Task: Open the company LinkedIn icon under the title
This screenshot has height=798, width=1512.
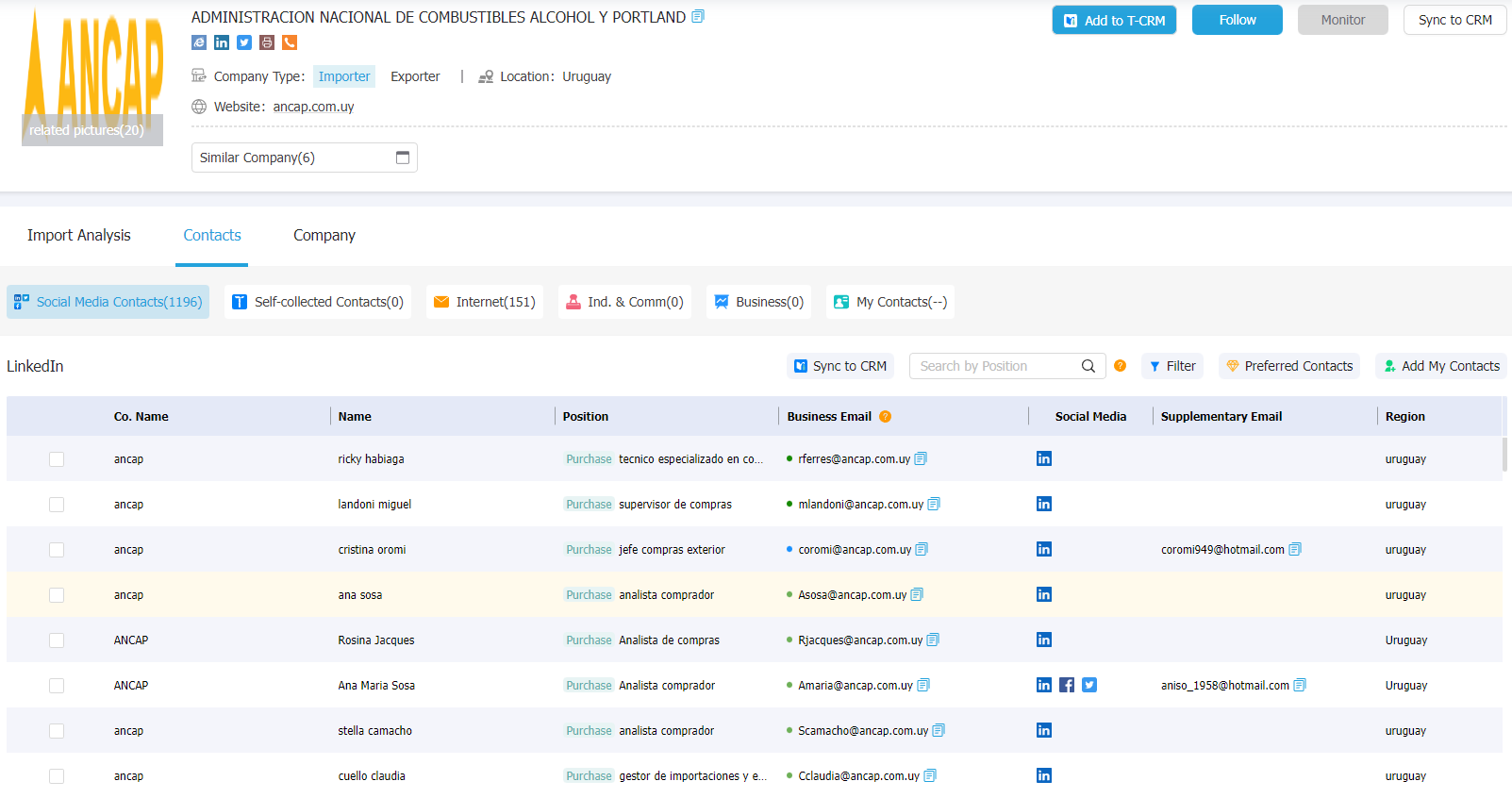Action: click(x=222, y=42)
